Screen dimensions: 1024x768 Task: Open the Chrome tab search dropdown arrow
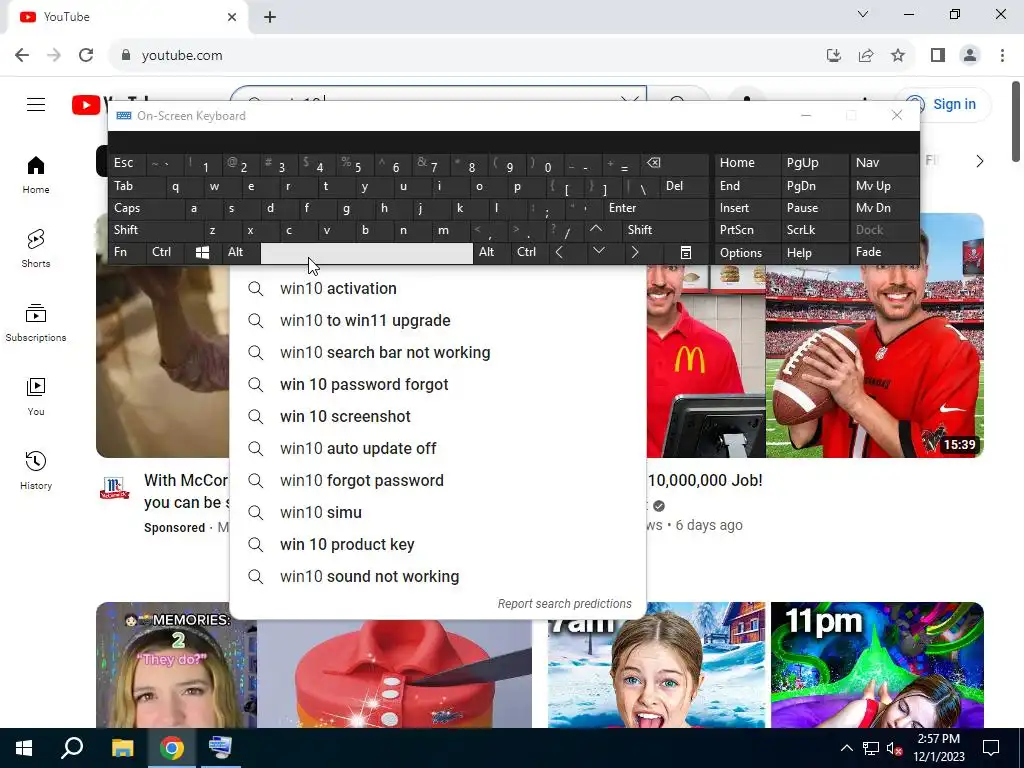(863, 14)
